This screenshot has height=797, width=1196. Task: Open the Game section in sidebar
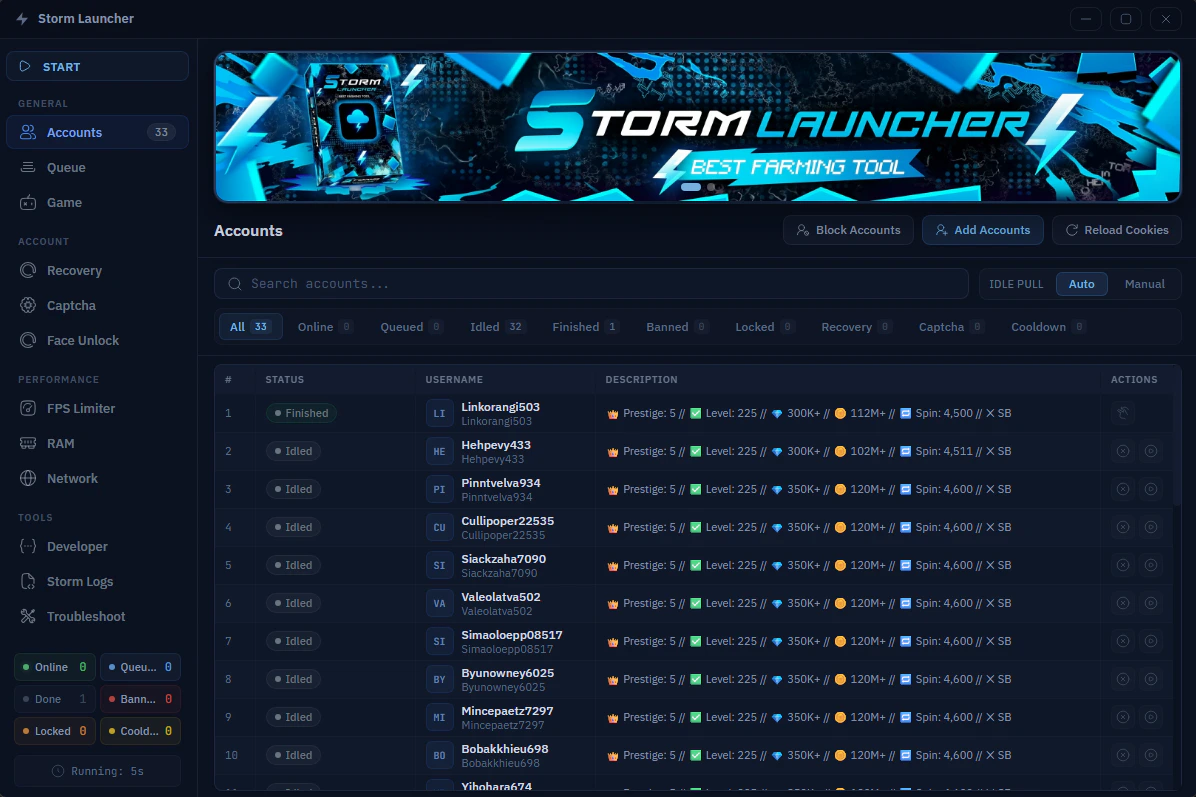pos(97,202)
